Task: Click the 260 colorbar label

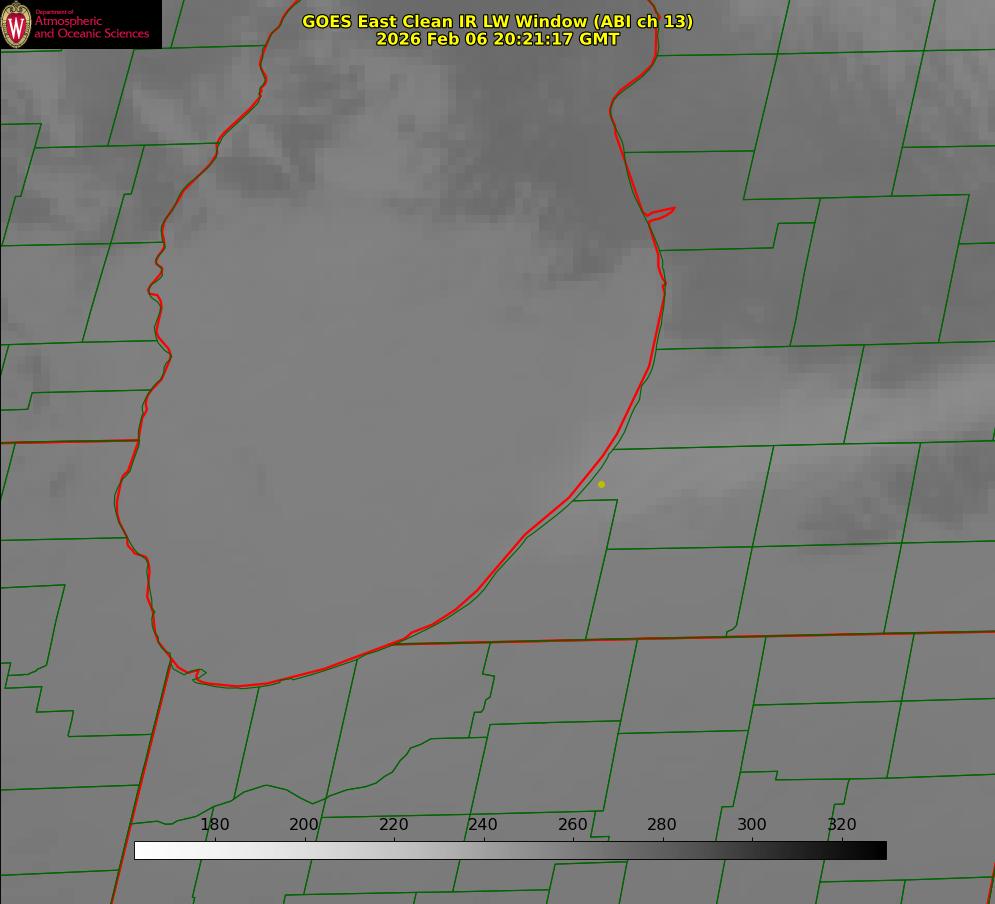Action: (x=572, y=824)
